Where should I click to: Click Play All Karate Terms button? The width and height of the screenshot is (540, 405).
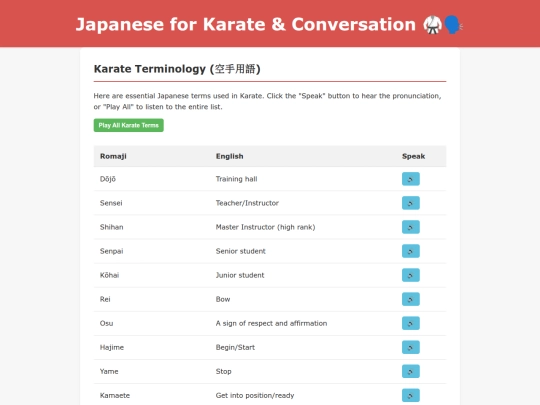[x=128, y=125]
